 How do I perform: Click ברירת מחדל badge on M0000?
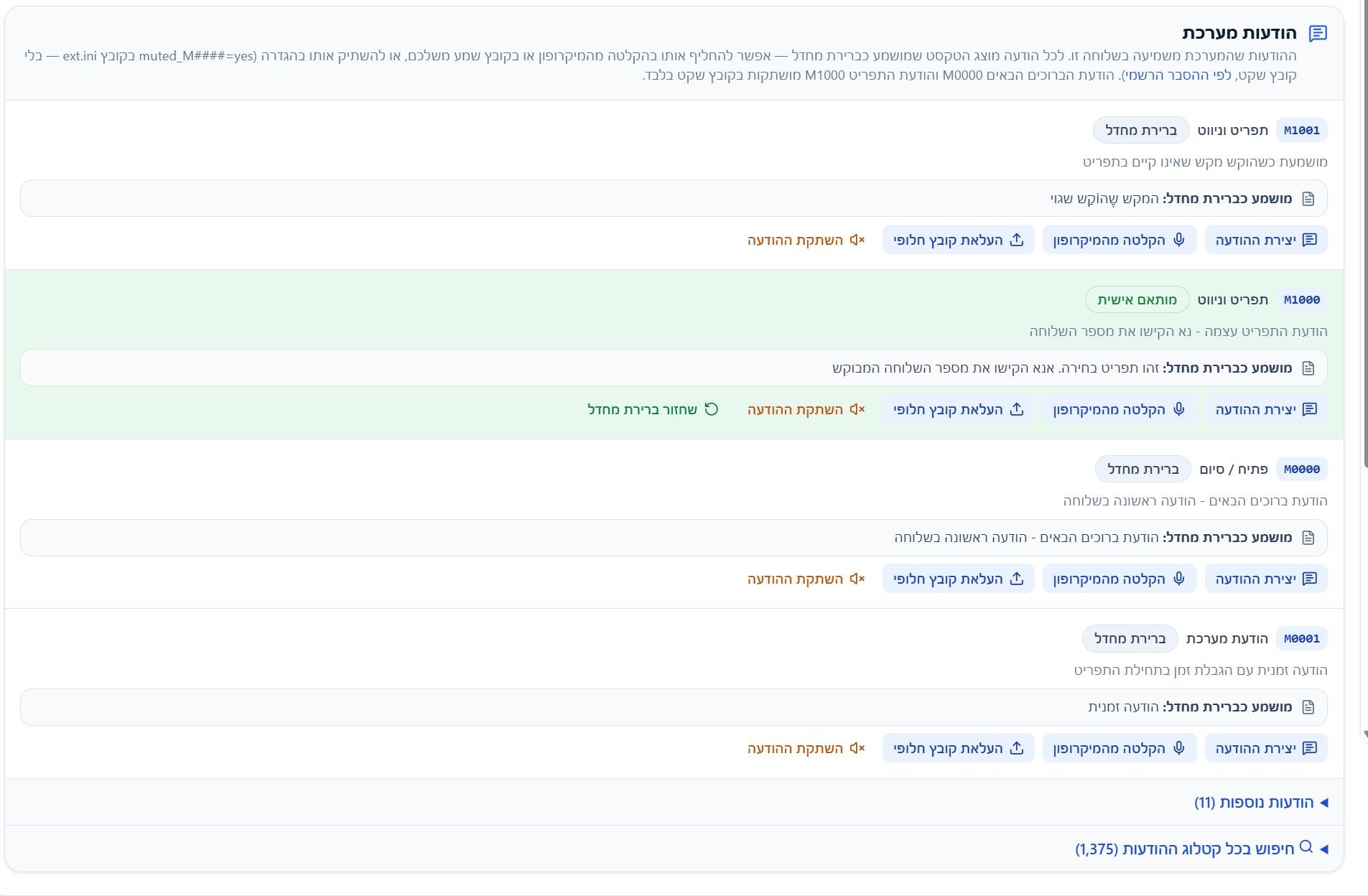click(x=1143, y=470)
